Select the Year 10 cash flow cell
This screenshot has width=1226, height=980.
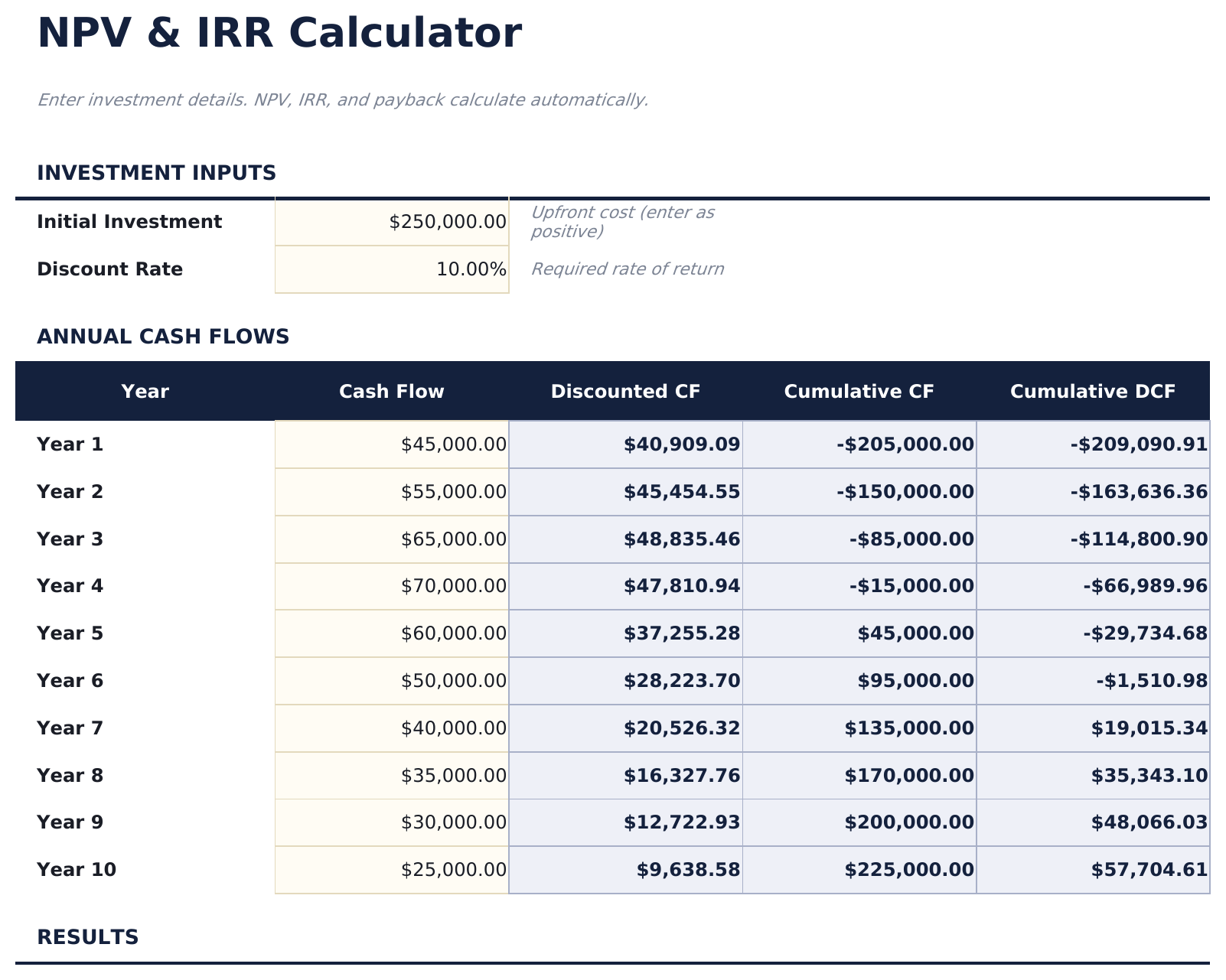pyautogui.click(x=390, y=869)
